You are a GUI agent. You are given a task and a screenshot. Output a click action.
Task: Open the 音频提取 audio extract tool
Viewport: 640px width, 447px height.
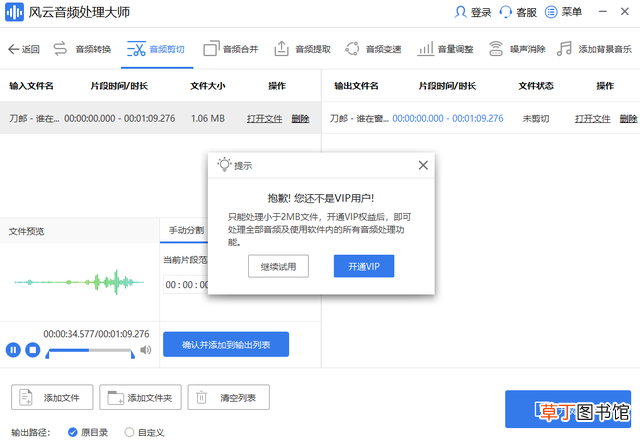pyautogui.click(x=302, y=49)
